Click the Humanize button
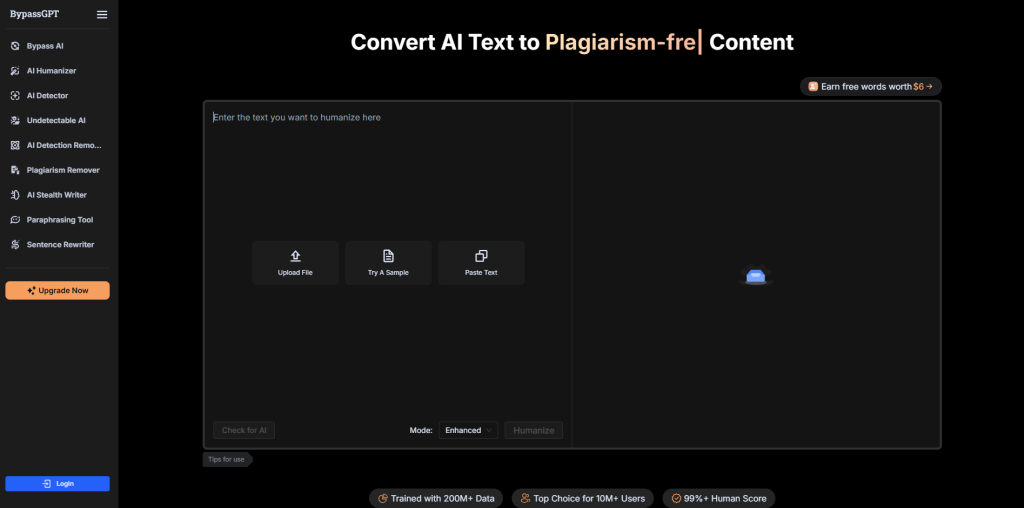Viewport: 1024px width, 508px height. tap(534, 430)
